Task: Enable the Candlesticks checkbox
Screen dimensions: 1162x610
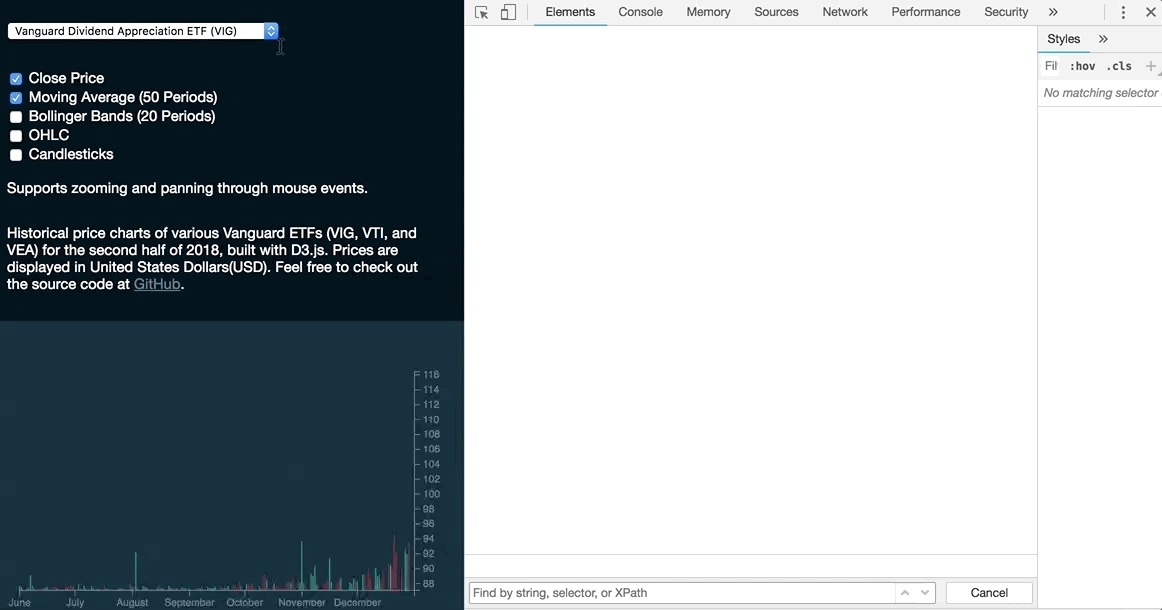Action: coord(16,155)
